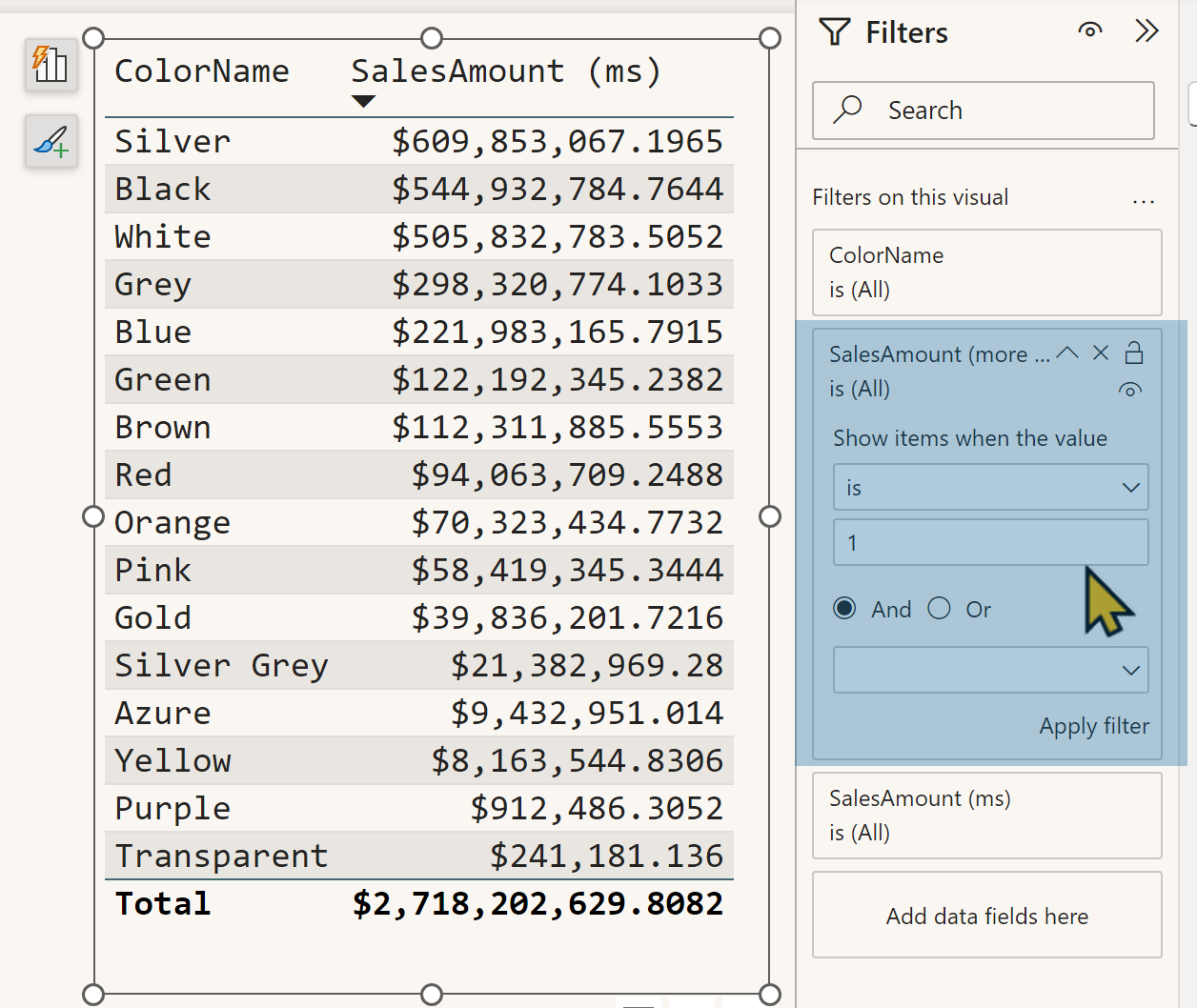Sort by the SalesAmount (ms) column header
Screen dimensions: 1197x1008
click(x=506, y=71)
